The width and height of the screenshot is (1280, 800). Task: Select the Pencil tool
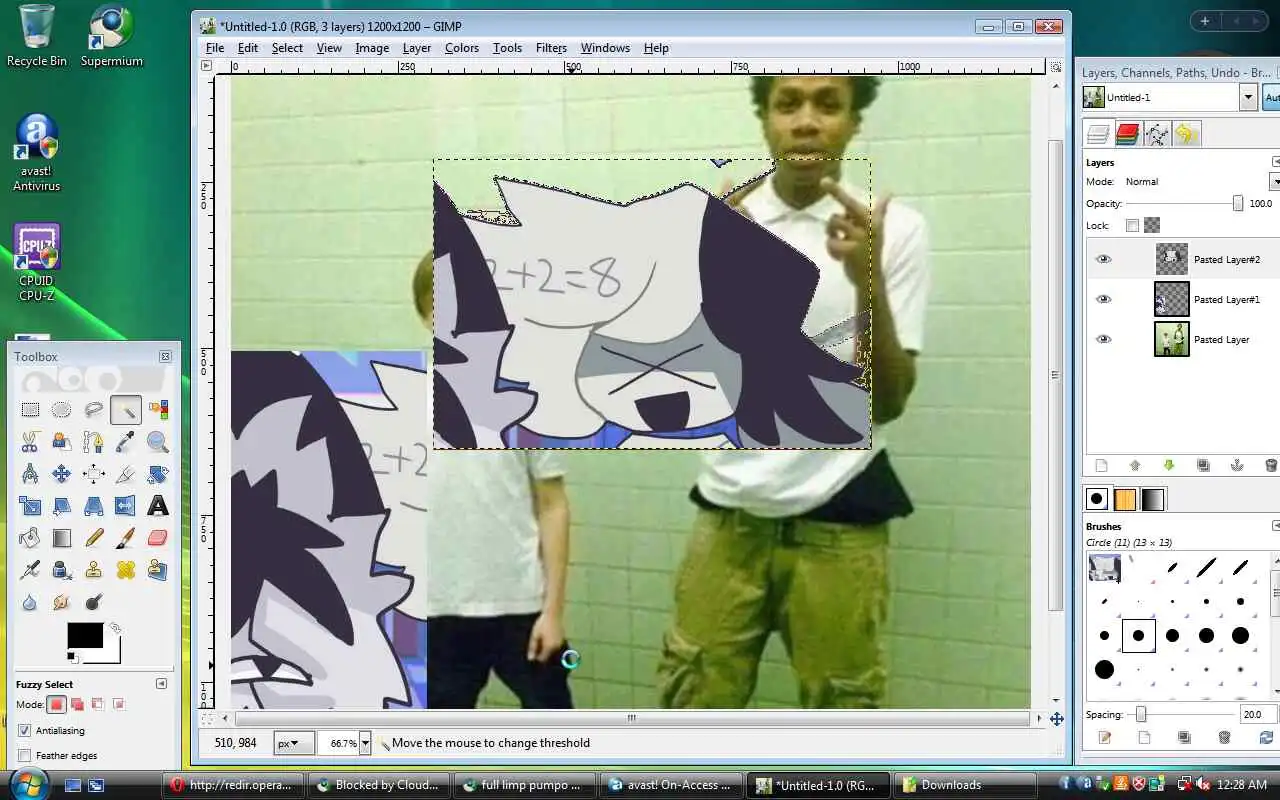pyautogui.click(x=94, y=538)
